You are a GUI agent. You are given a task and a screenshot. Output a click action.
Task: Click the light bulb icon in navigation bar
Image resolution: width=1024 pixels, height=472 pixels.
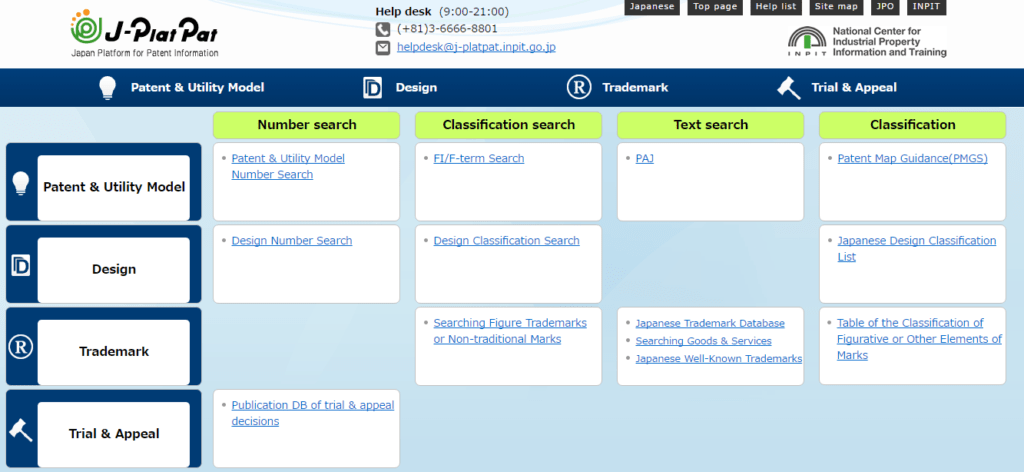pyautogui.click(x=108, y=87)
